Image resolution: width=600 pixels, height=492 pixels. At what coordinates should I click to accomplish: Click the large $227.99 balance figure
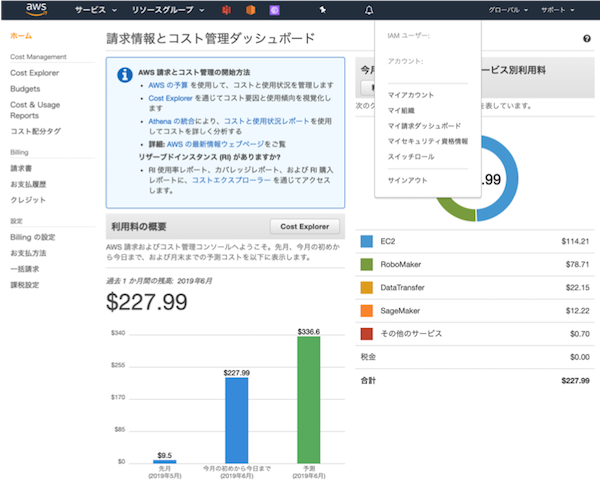click(147, 302)
